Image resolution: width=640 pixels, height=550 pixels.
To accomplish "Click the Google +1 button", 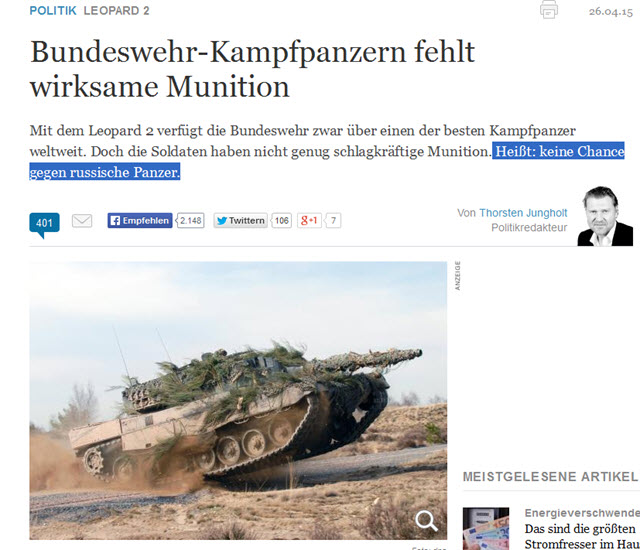I will coord(309,221).
